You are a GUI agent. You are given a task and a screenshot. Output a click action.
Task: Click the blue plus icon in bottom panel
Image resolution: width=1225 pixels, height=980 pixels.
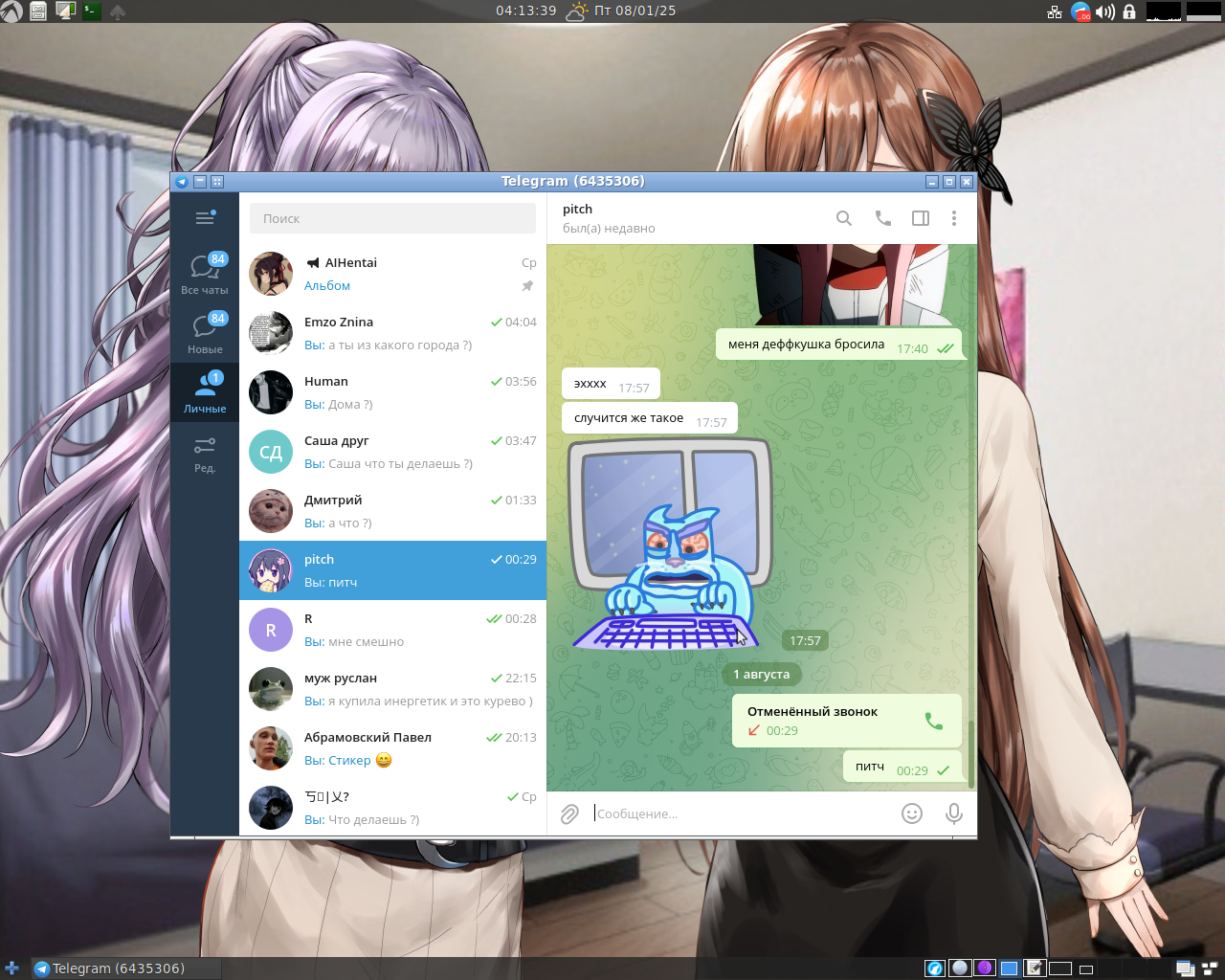click(x=11, y=969)
